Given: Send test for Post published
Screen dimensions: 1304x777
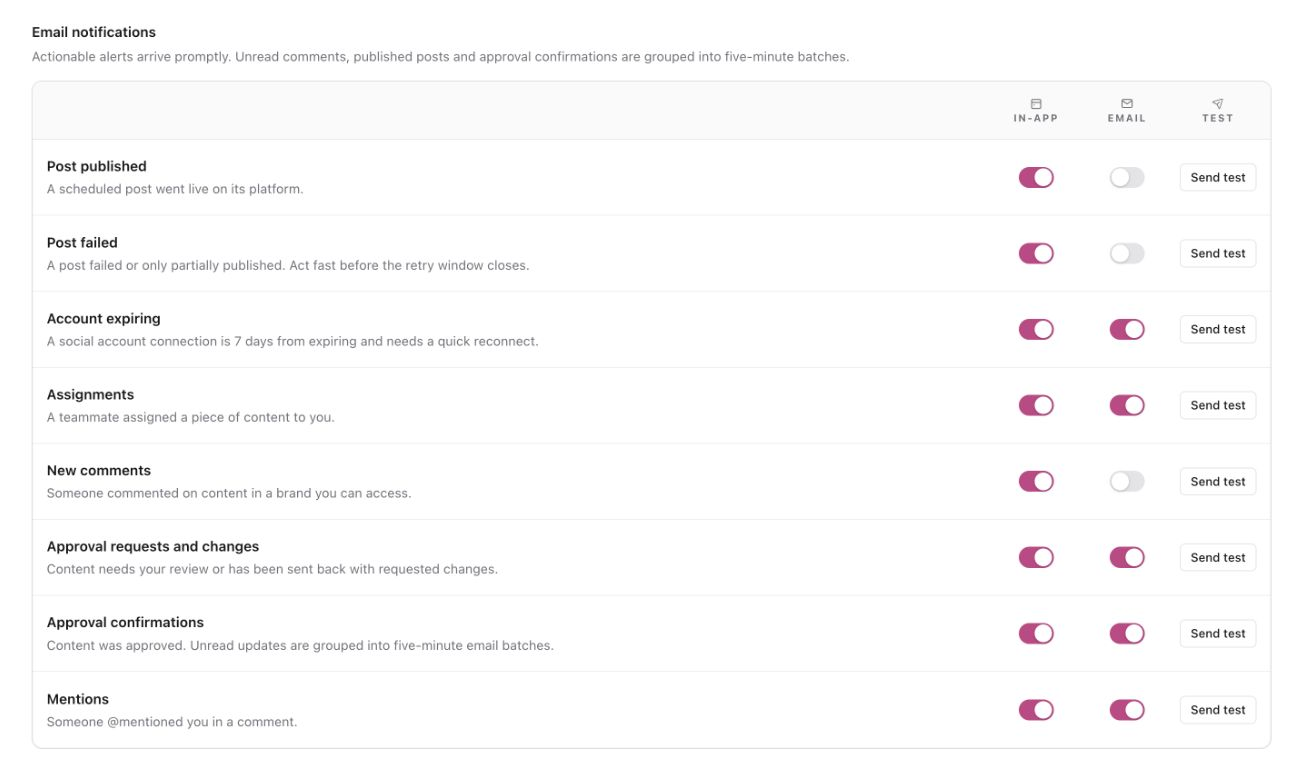Looking at the screenshot, I should (x=1218, y=177).
